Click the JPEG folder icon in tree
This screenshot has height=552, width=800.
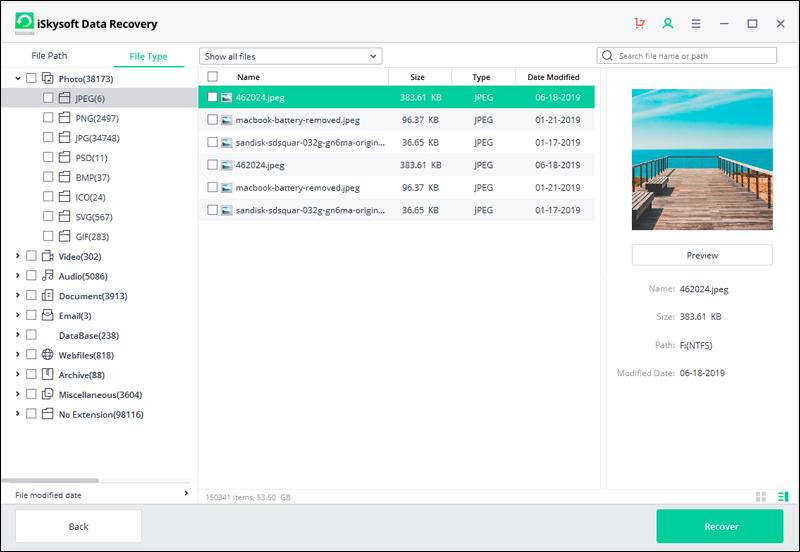(x=64, y=97)
